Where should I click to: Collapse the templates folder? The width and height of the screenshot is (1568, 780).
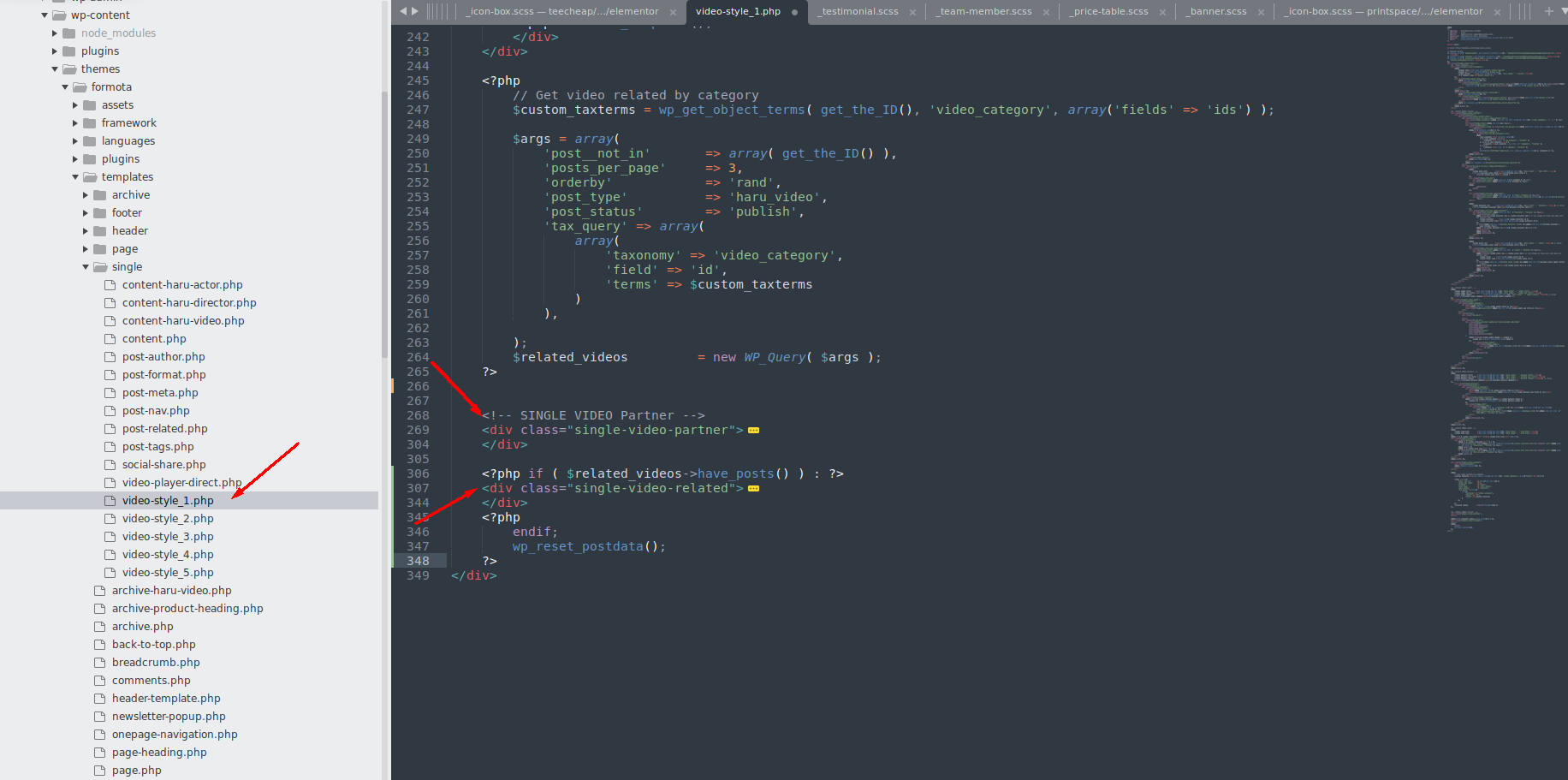click(75, 177)
